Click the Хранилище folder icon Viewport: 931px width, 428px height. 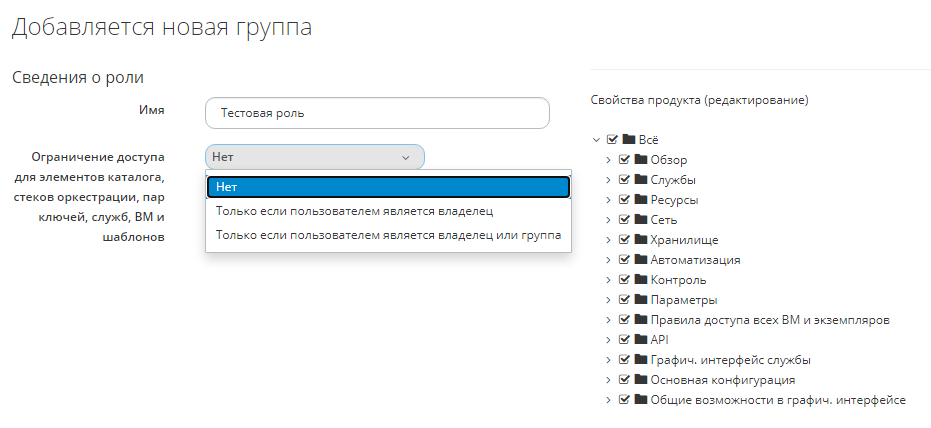[x=641, y=240]
